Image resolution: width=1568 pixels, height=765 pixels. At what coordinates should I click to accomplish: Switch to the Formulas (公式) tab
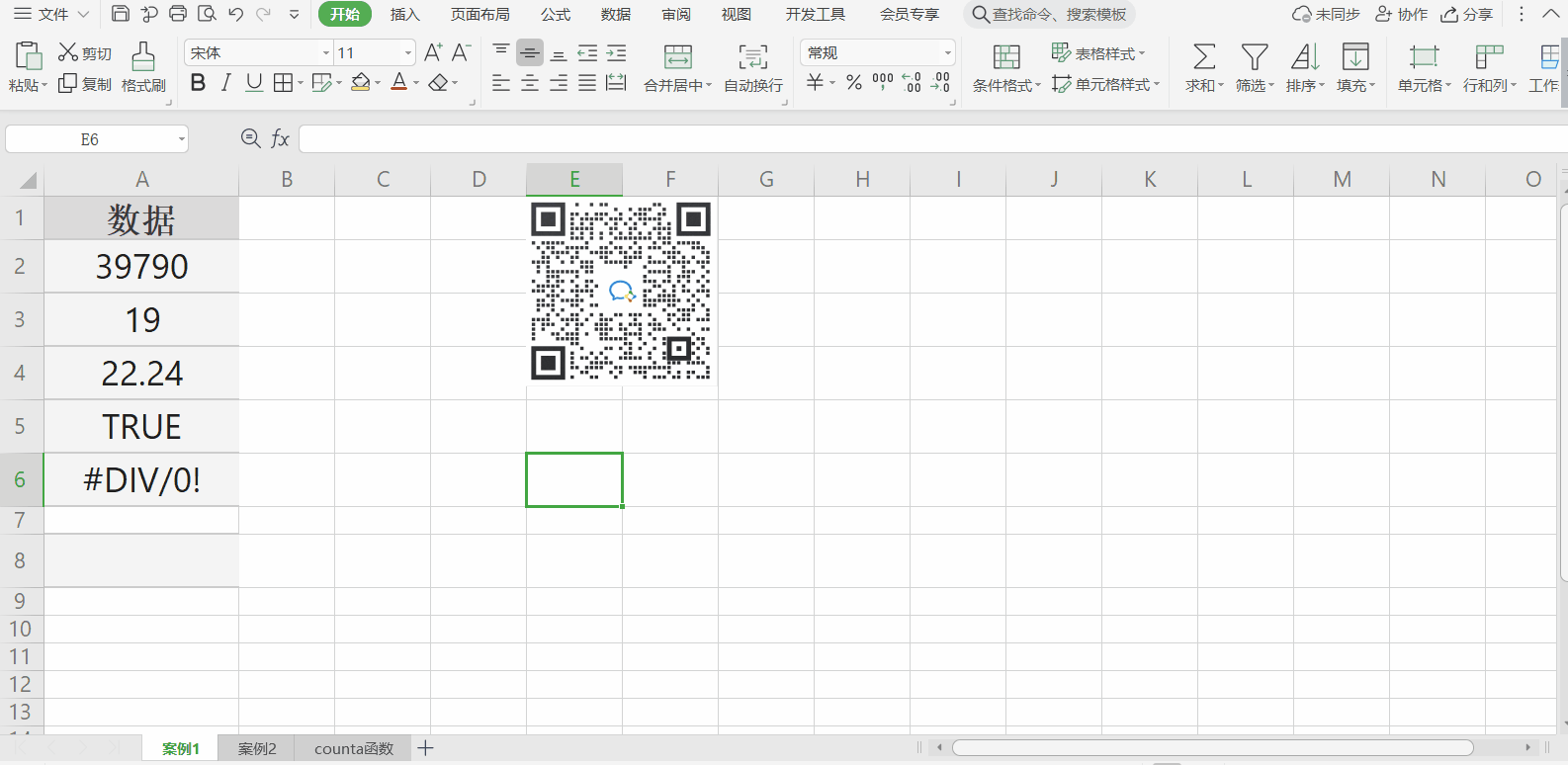[556, 14]
